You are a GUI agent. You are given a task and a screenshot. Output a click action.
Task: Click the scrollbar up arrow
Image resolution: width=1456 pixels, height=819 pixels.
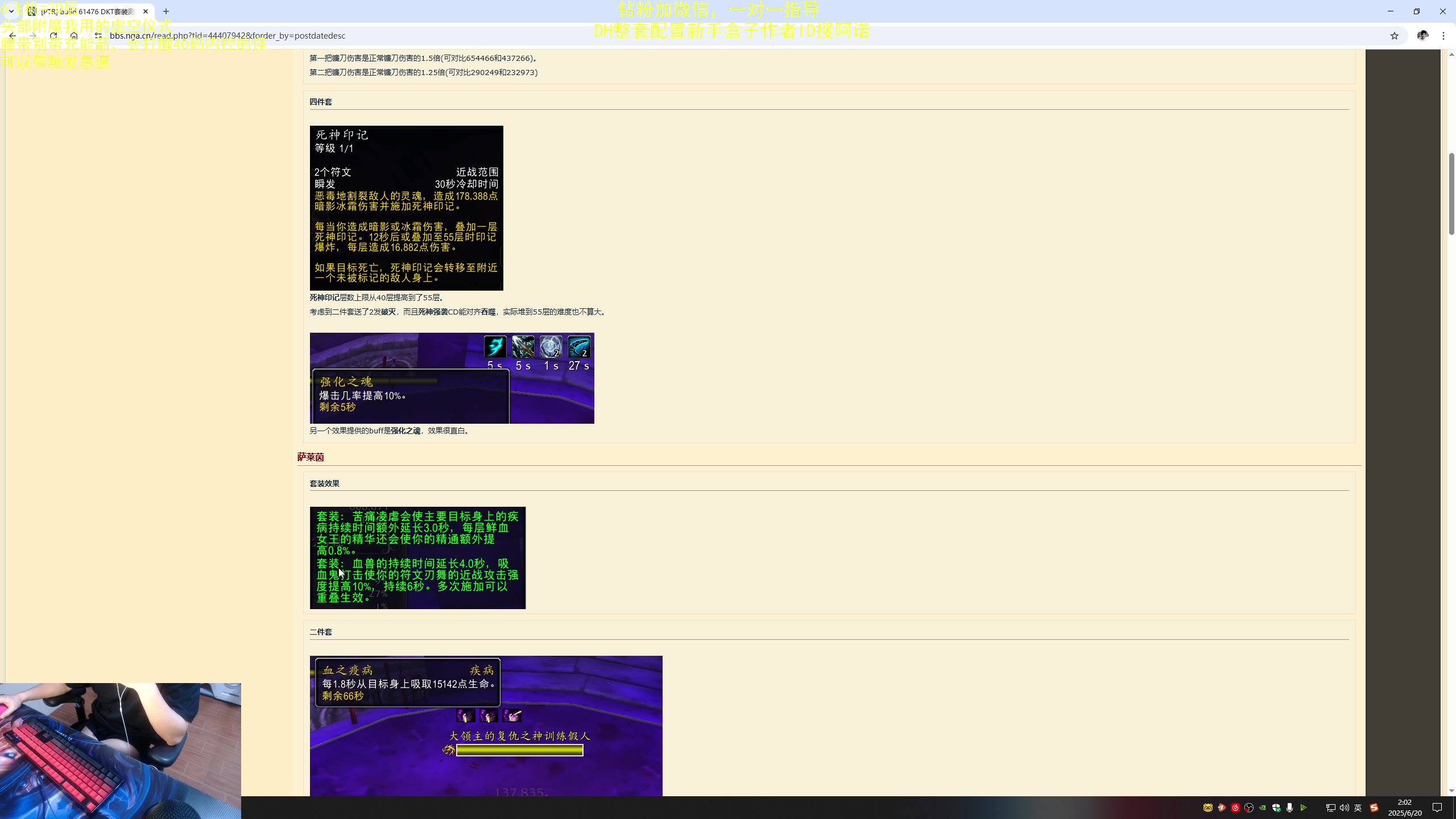point(1451,55)
